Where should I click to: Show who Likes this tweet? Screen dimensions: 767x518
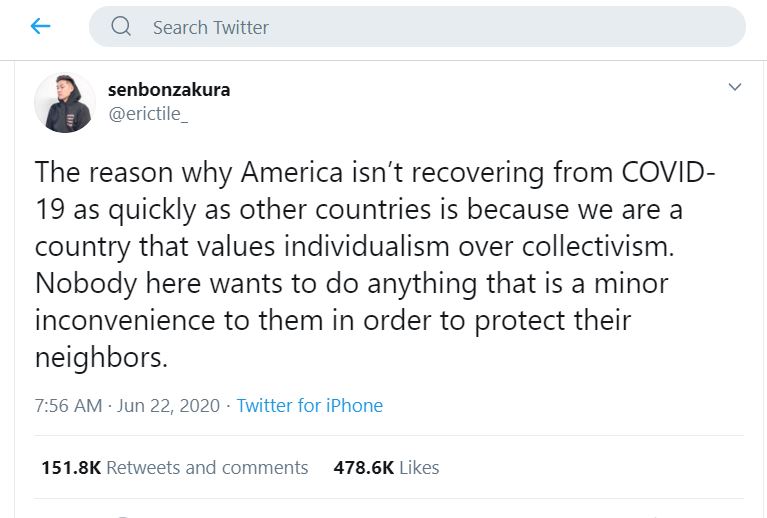pos(420,467)
